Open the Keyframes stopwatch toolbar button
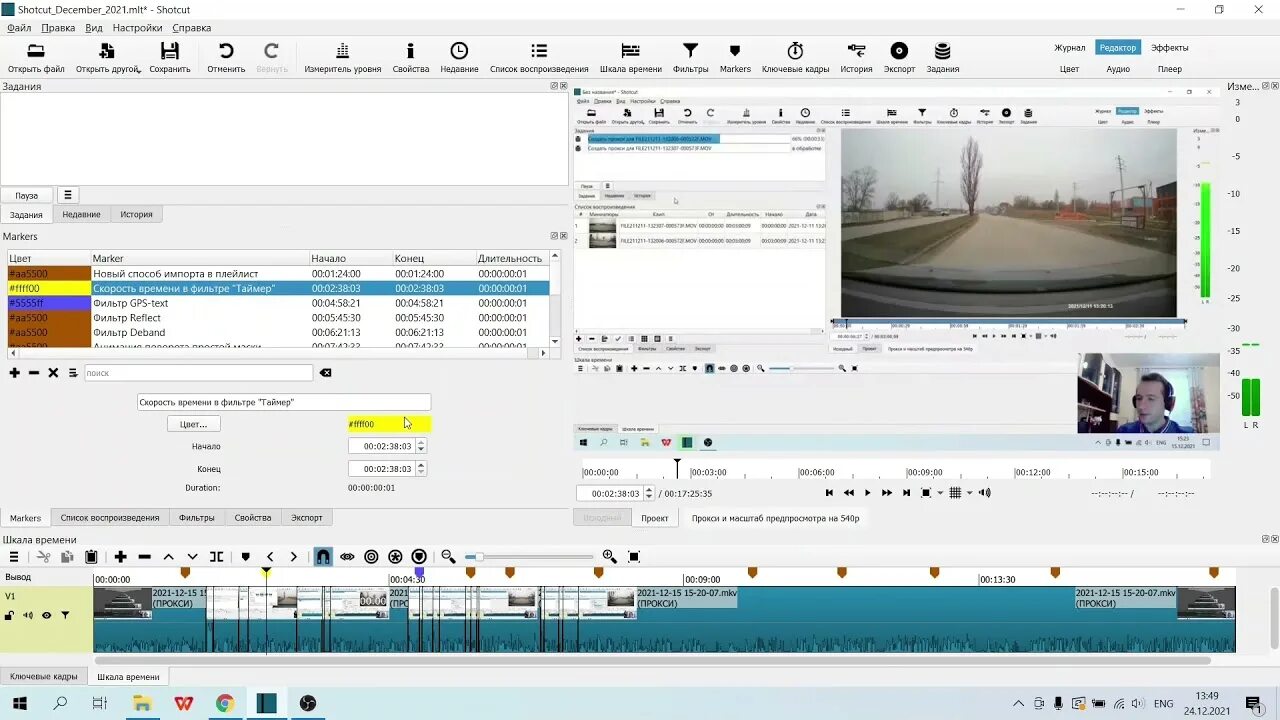This screenshot has height=720, width=1280. point(795,58)
